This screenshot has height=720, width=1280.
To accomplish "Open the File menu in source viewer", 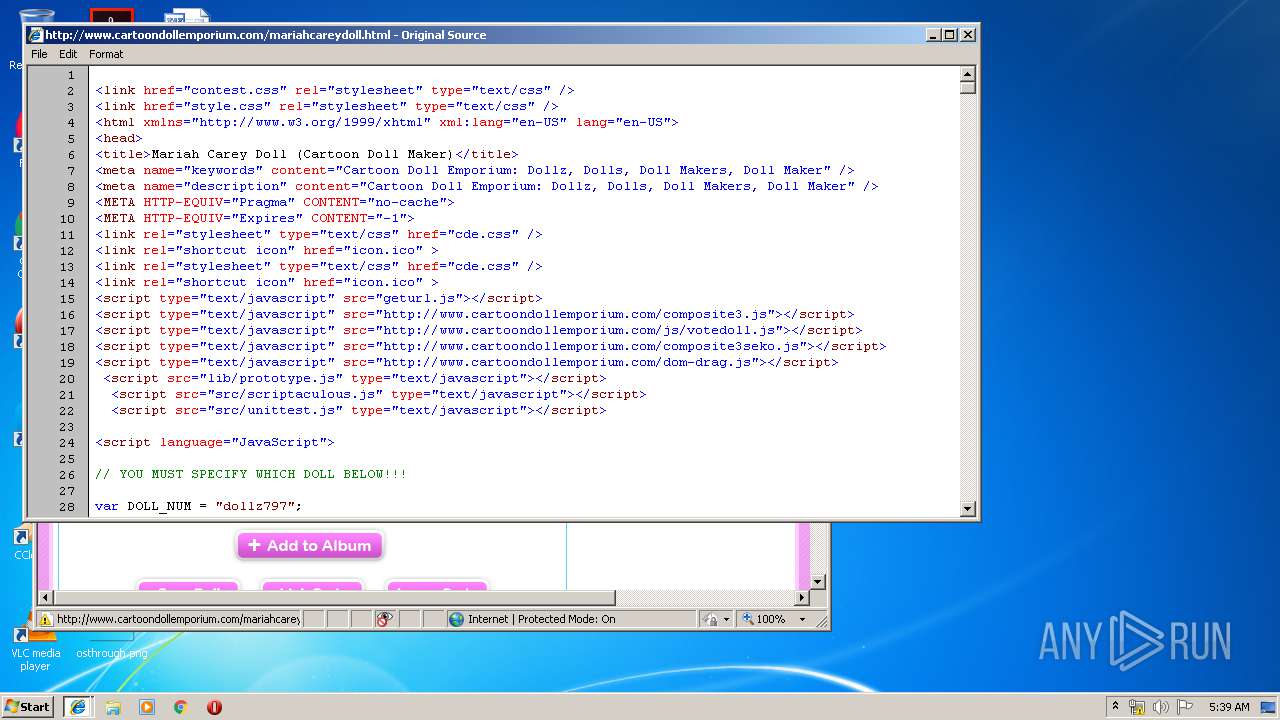I will pos(39,54).
